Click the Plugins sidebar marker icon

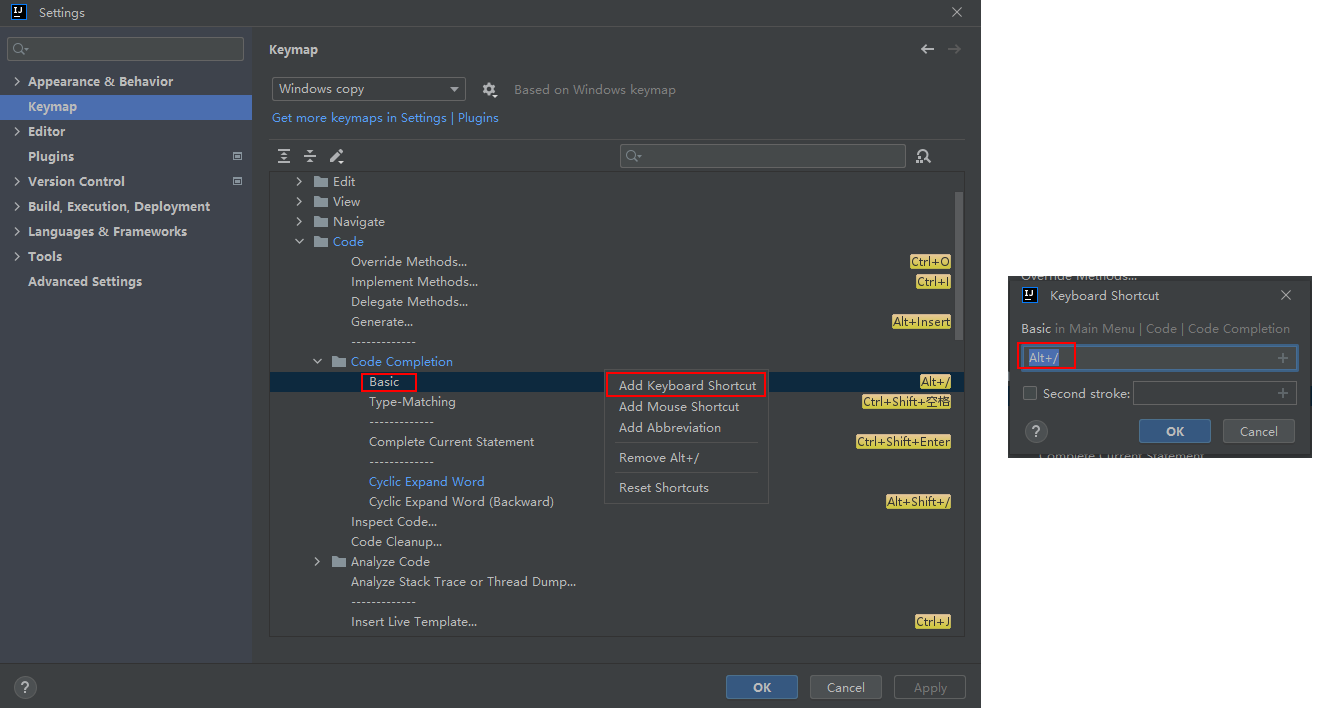tap(237, 156)
